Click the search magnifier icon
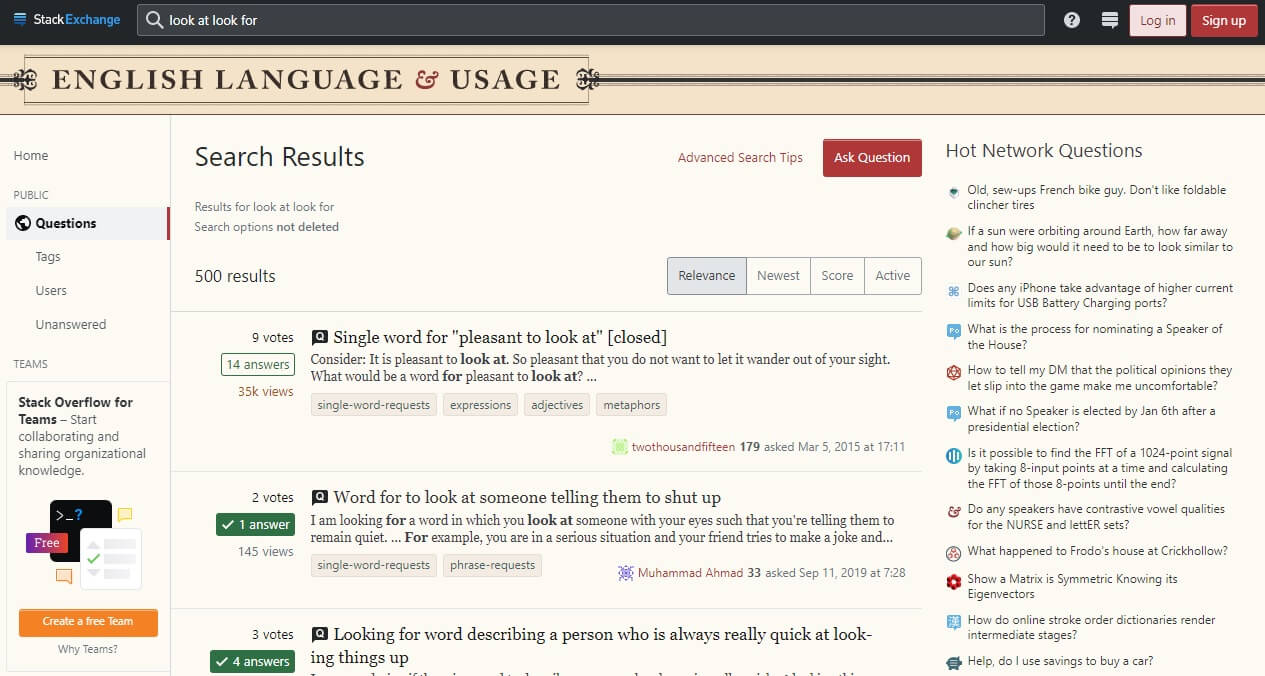The image size is (1265, 676). (154, 20)
